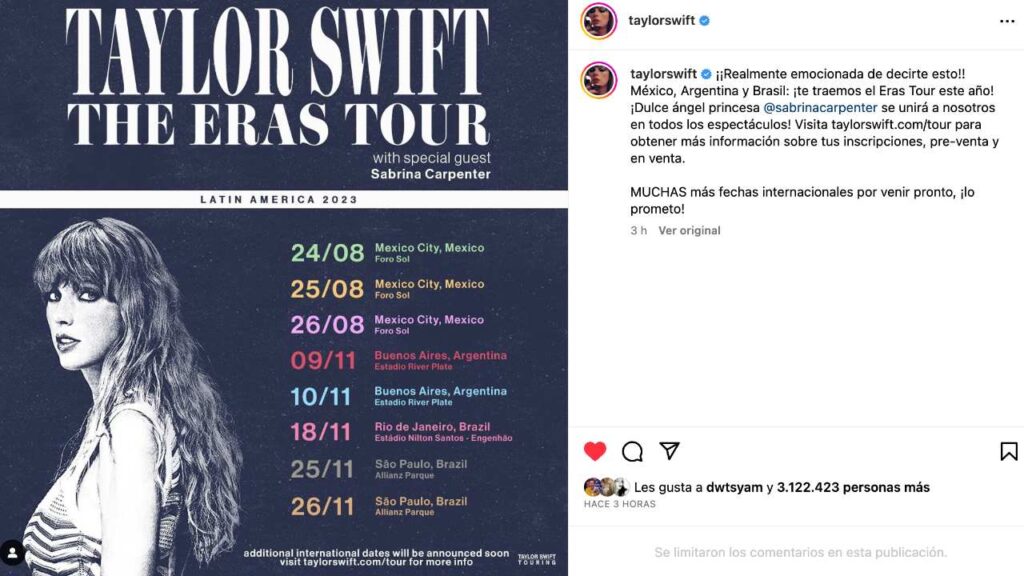Save the post with the bookmark icon
The image size is (1024, 576).
[x=1008, y=451]
